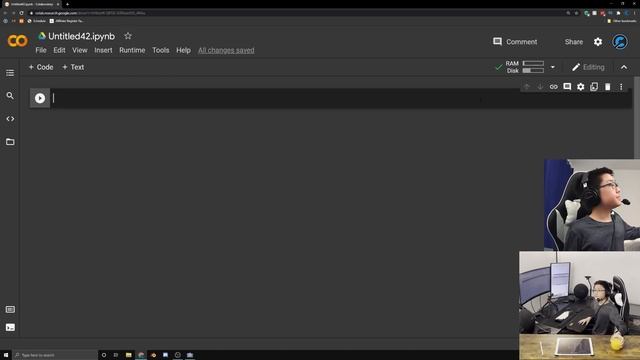The width and height of the screenshot is (640, 360).
Task: Open the code snippets panel
Action: (10, 119)
